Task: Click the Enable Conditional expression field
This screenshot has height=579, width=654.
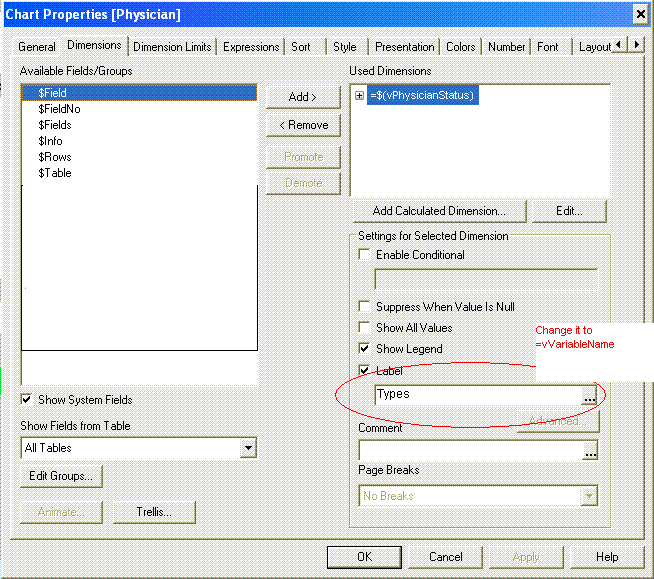Action: pyautogui.click(x=486, y=279)
